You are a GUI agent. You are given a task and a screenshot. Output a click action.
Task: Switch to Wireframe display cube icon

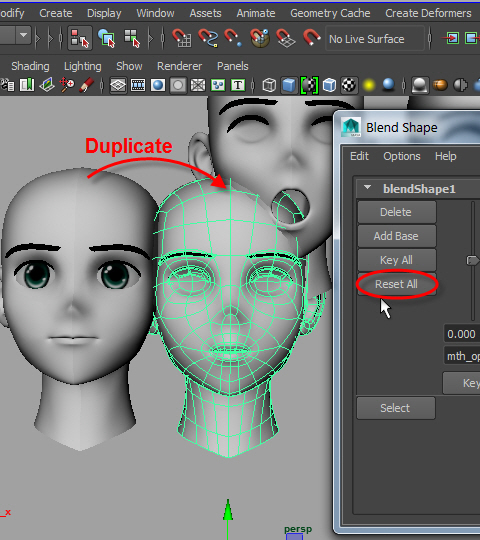[269, 85]
